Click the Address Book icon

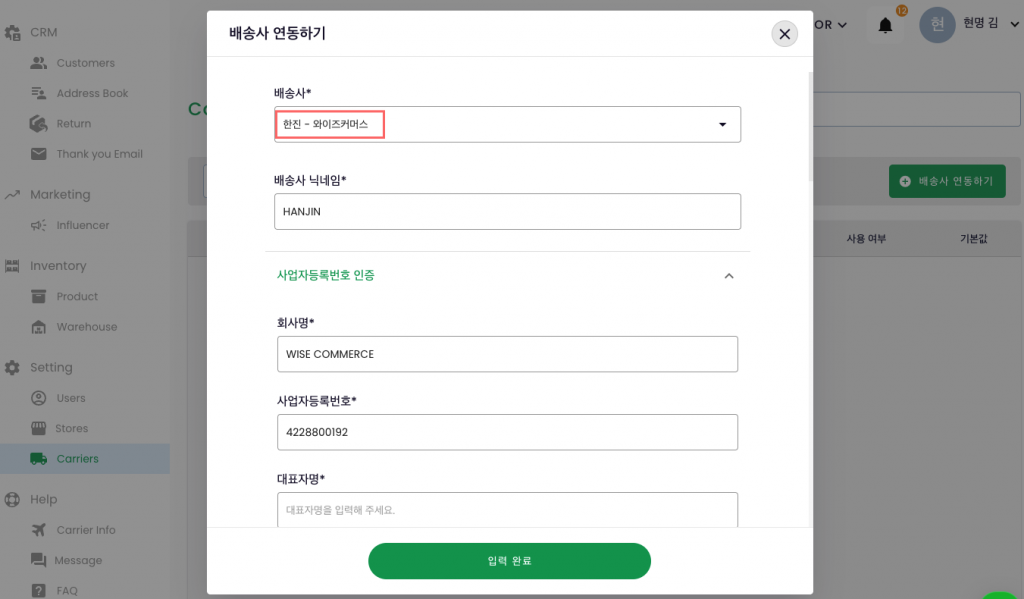point(39,93)
